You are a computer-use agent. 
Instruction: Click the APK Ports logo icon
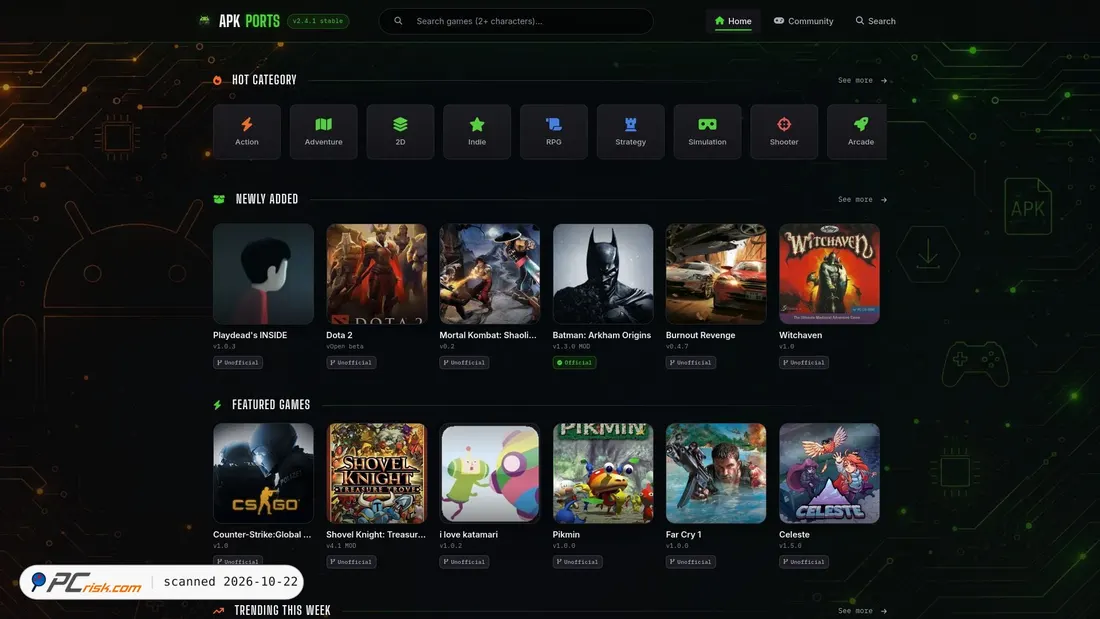tap(204, 20)
